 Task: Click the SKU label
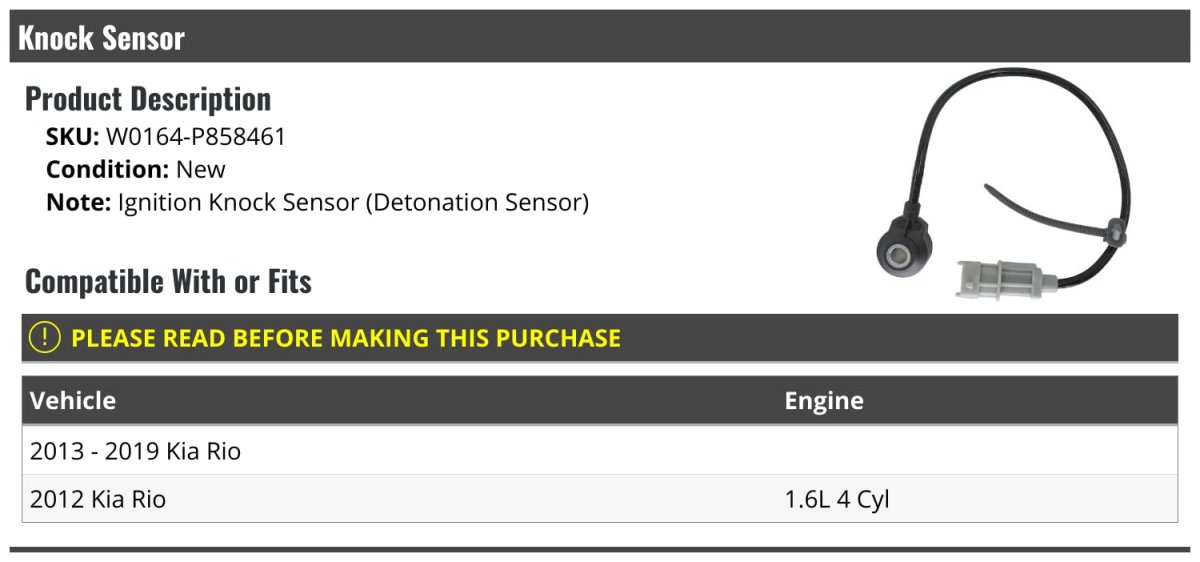(x=72, y=137)
